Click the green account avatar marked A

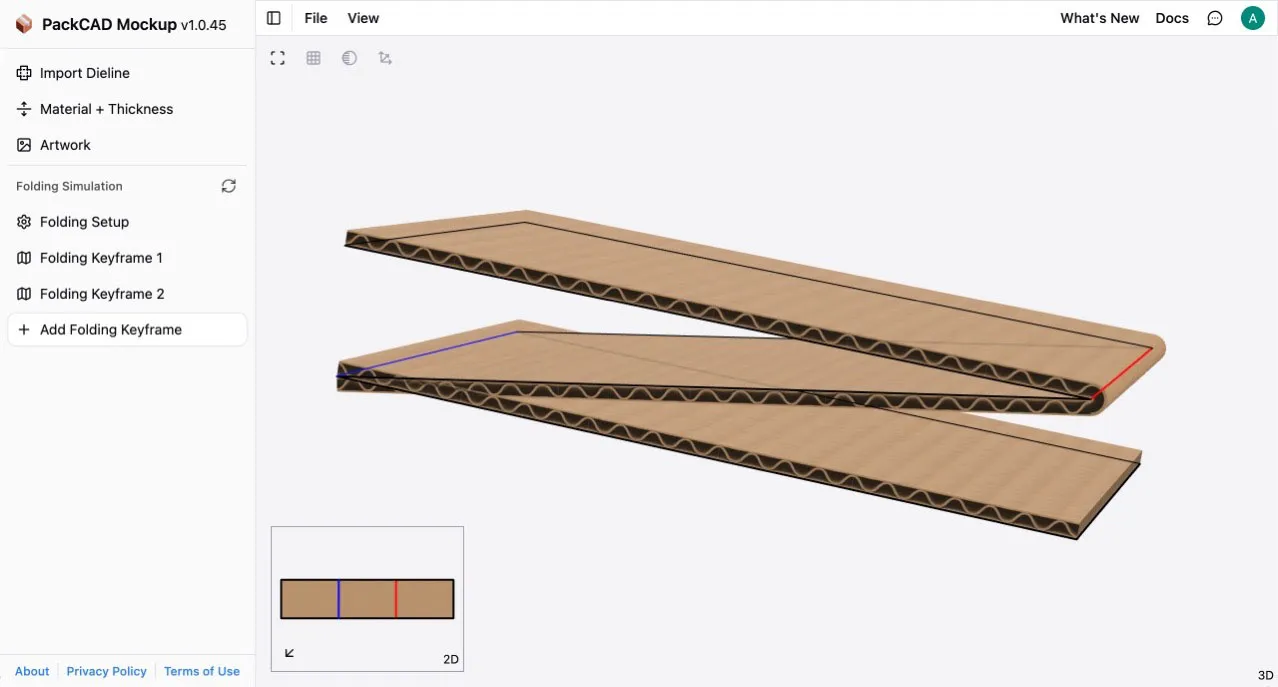pos(1252,17)
